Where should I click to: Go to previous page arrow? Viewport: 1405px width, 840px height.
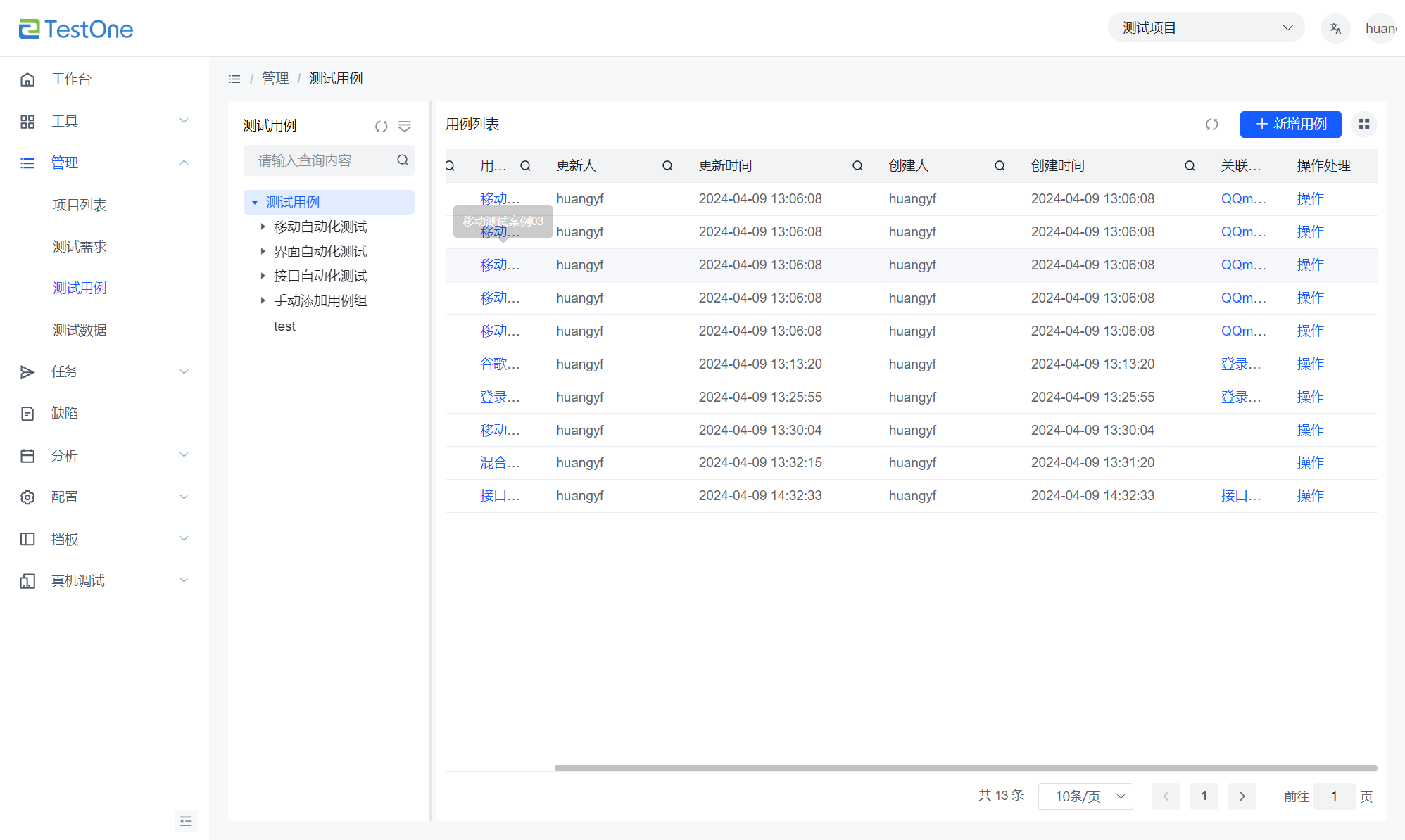point(1166,796)
